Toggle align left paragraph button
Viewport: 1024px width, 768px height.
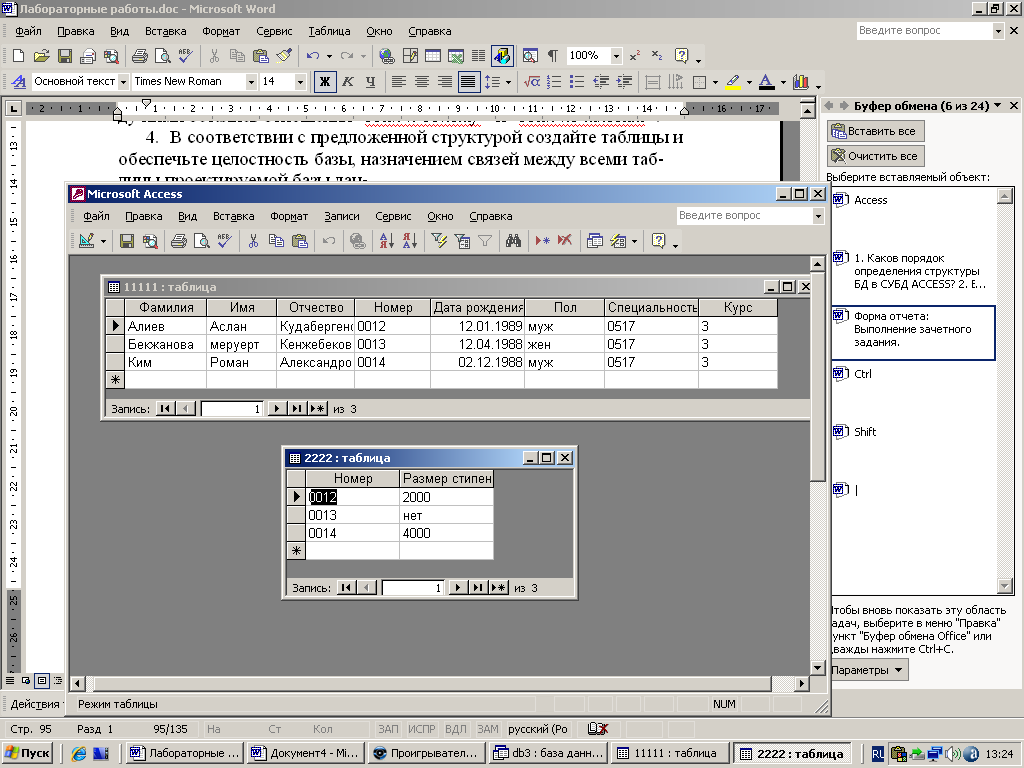(398, 82)
